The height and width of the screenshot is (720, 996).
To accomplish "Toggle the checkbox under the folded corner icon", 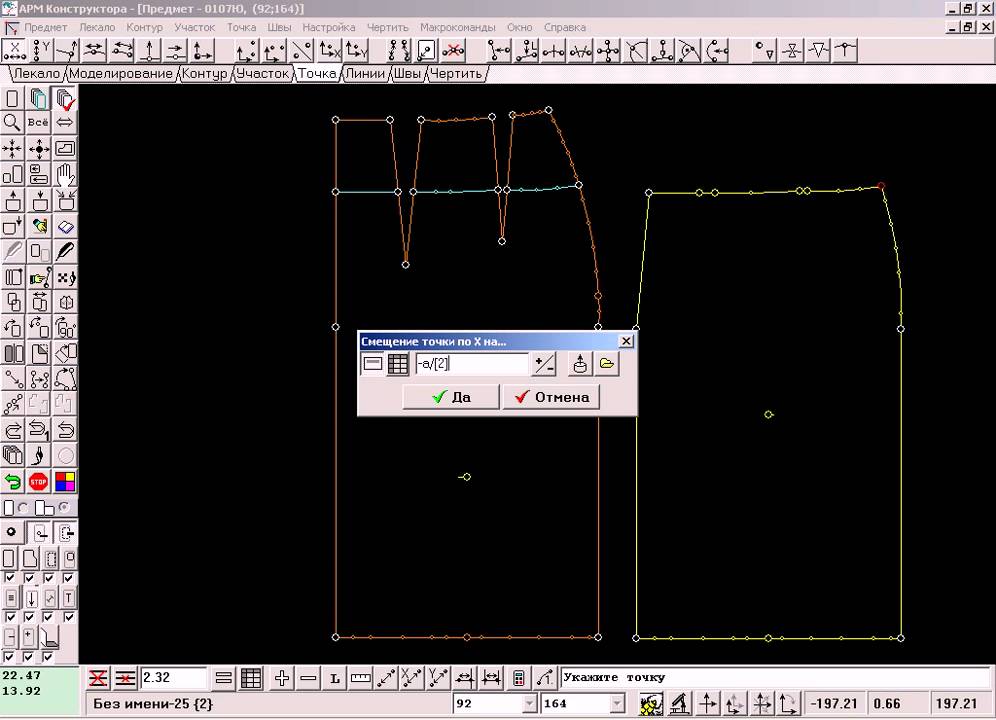I will [x=48, y=656].
